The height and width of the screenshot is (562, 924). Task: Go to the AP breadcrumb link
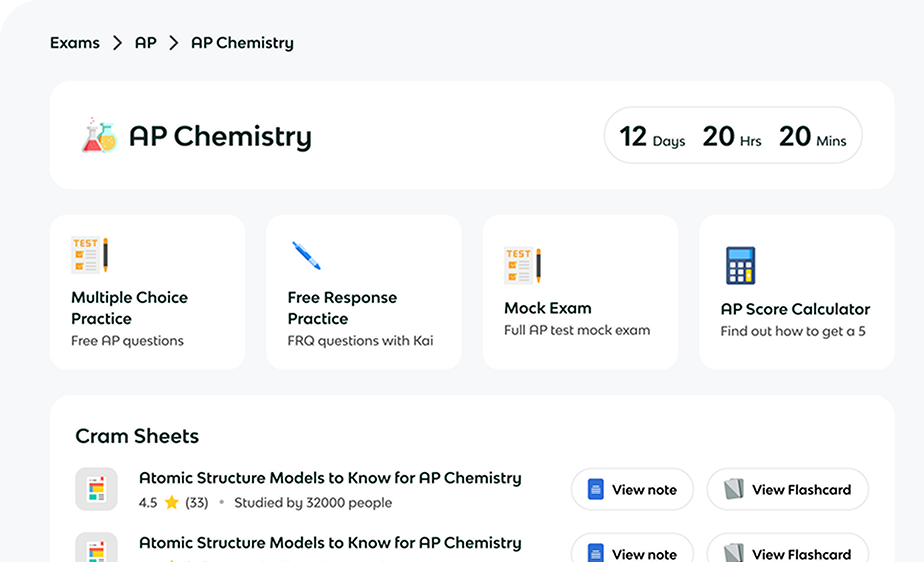[x=146, y=43]
